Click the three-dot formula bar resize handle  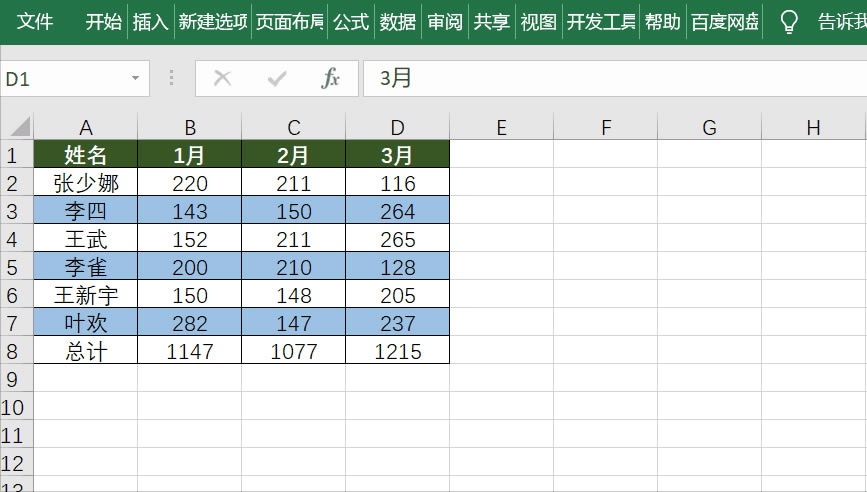[171, 78]
